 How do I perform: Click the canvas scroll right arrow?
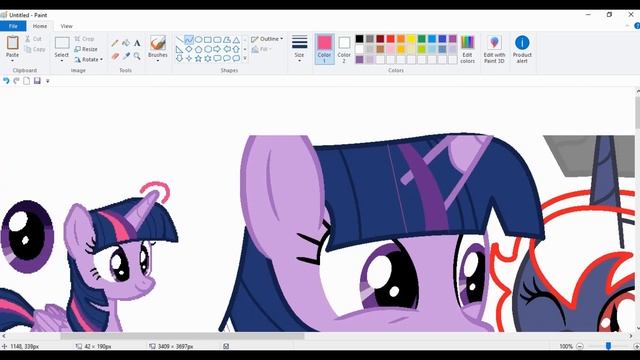[x=631, y=336]
